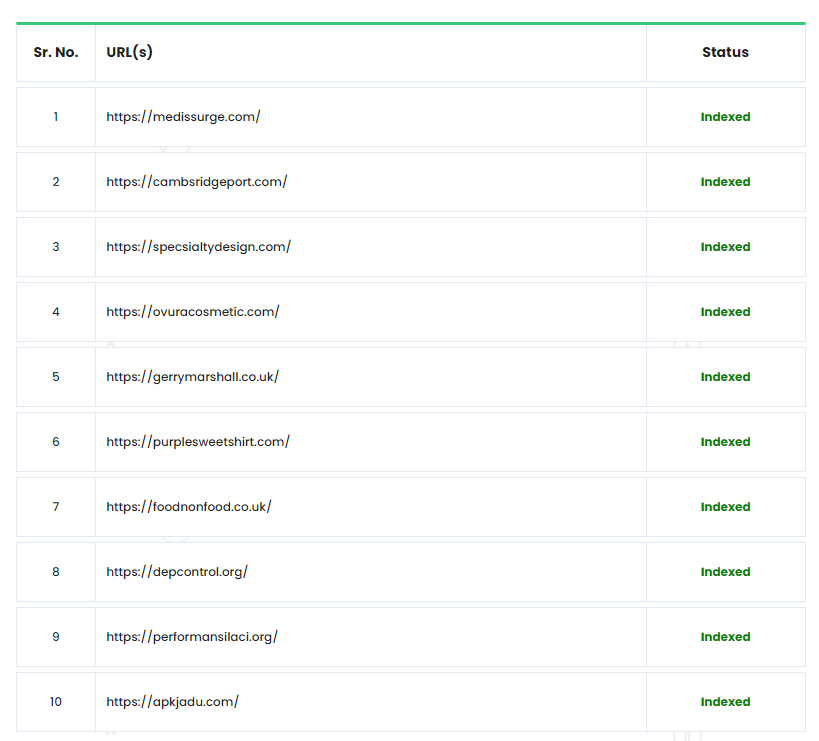The height and width of the screenshot is (741, 819).
Task: Select the URL(s) column header
Action: pyautogui.click(x=130, y=52)
